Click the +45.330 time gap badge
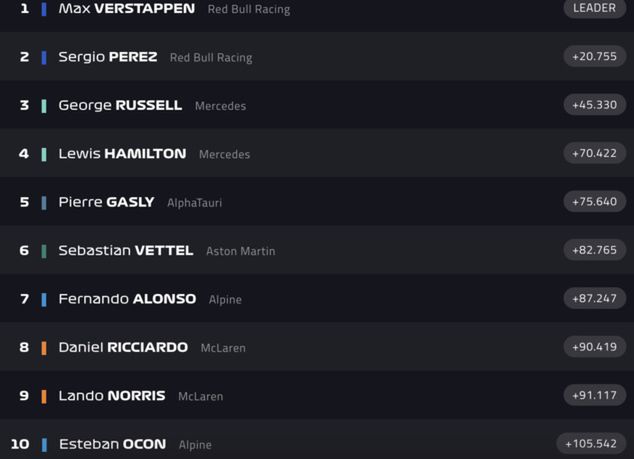The height and width of the screenshot is (459, 634). 594,105
